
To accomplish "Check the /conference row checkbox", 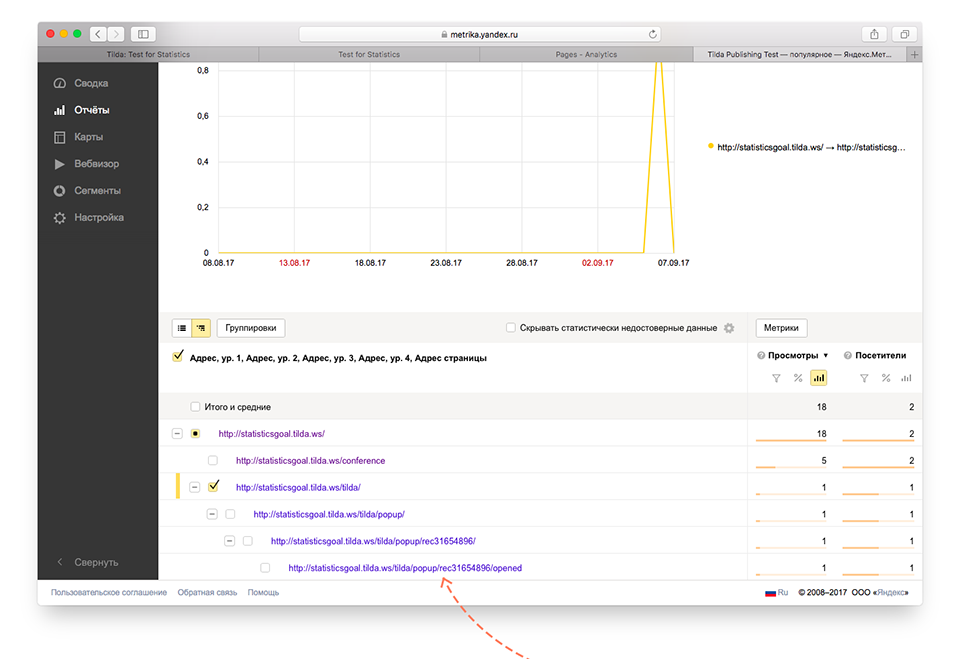I will (212, 461).
